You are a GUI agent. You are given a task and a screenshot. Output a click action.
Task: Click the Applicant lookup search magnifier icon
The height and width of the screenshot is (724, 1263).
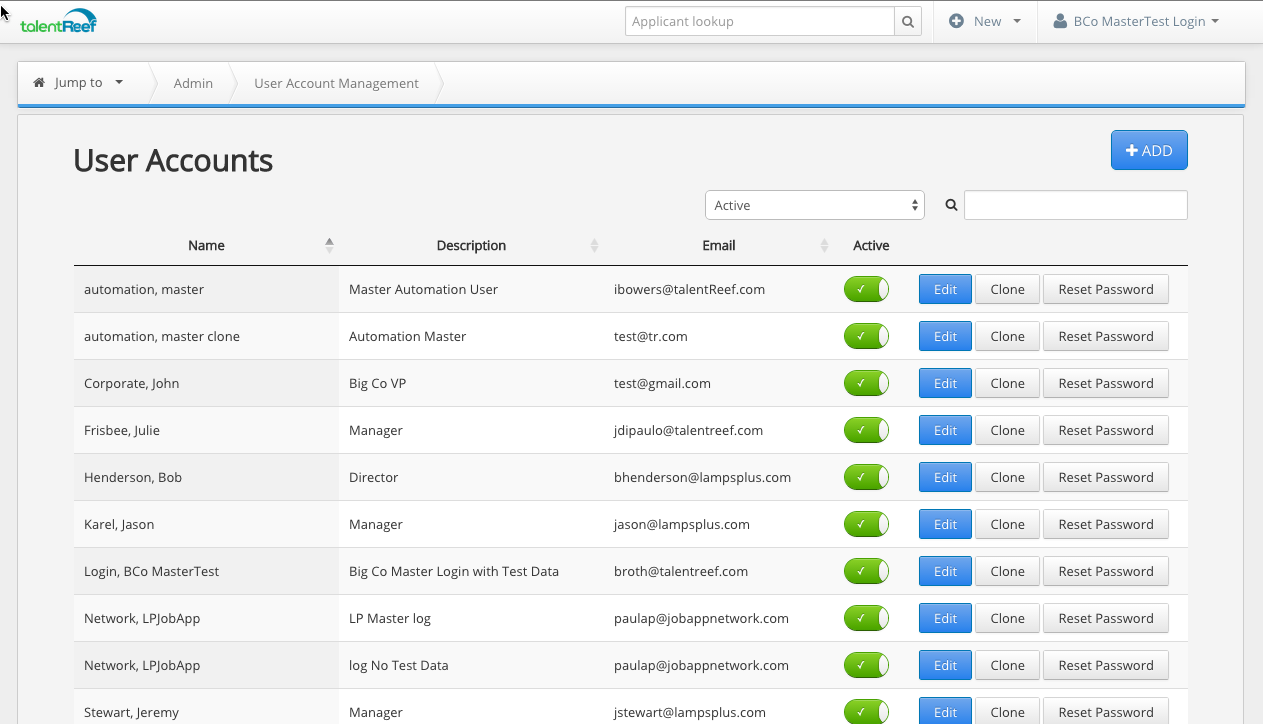(906, 20)
